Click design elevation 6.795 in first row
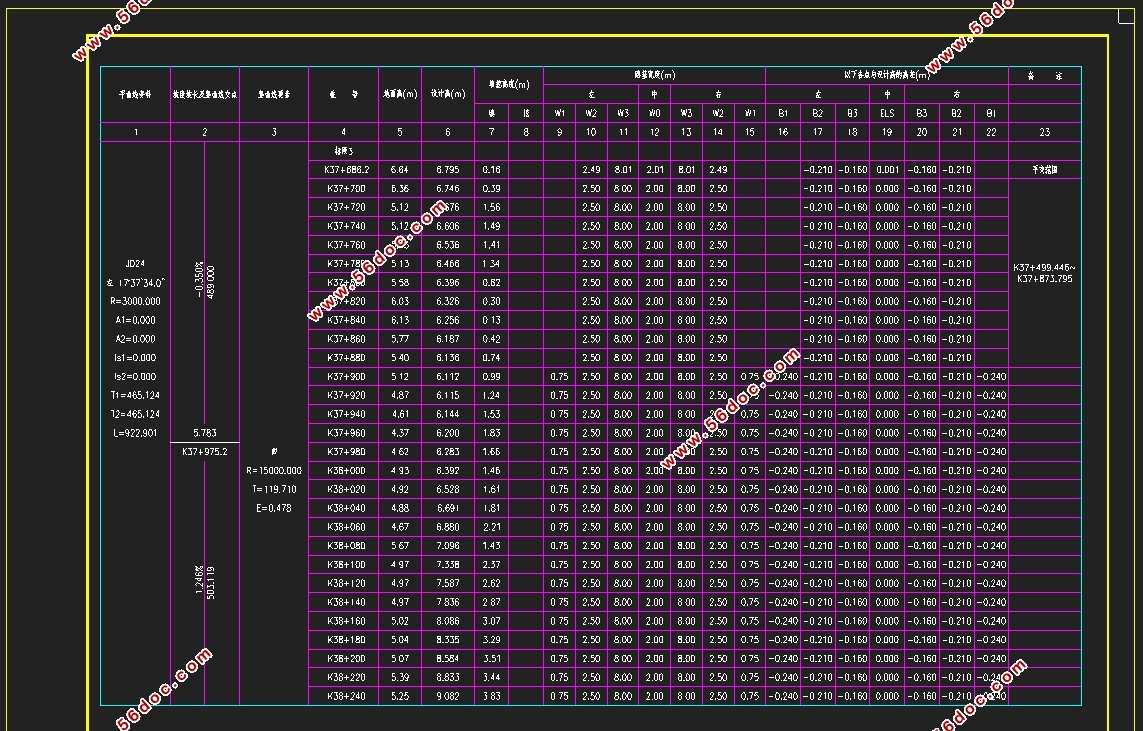This screenshot has height=731, width=1143. [448, 170]
